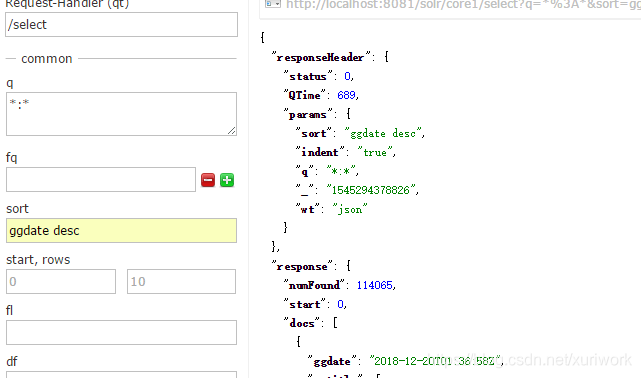Click the ggdate value 2018-12-20T01:36:58Z
This screenshot has width=641, height=378.
click(435, 361)
